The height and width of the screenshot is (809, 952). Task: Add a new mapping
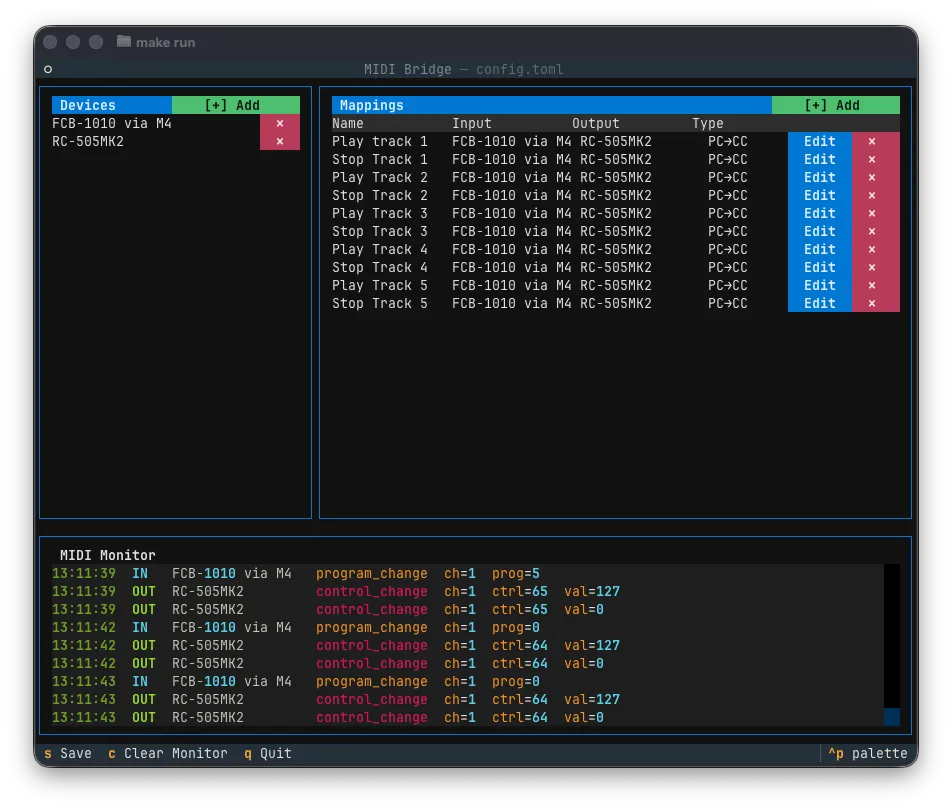[835, 105]
